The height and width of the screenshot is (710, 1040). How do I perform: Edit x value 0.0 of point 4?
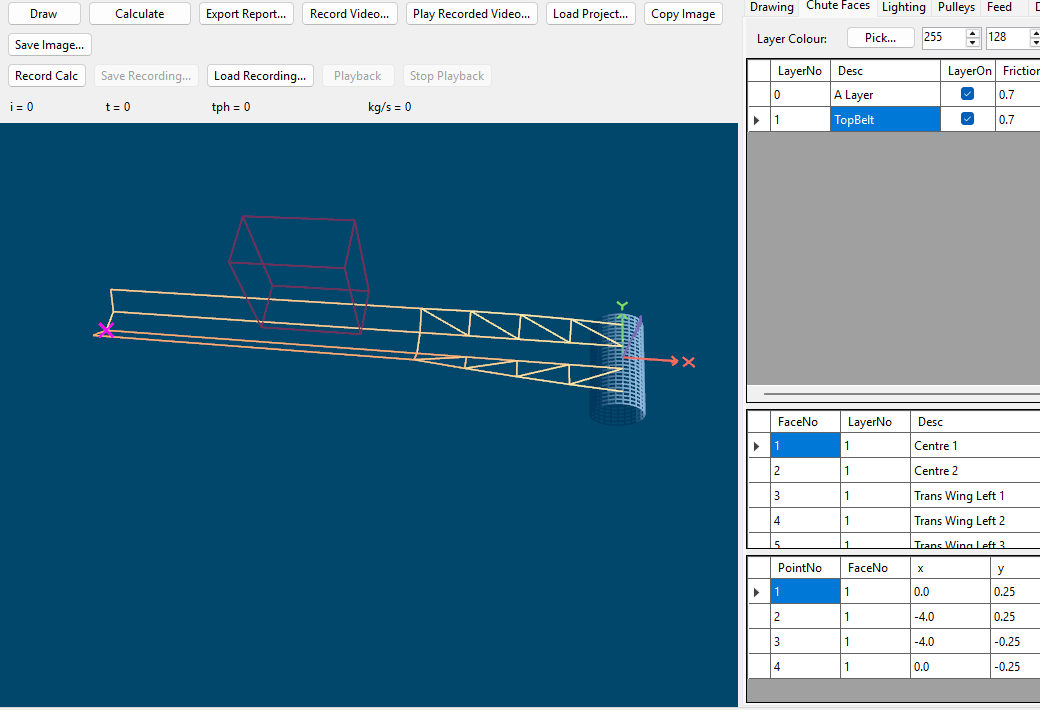tap(950, 667)
